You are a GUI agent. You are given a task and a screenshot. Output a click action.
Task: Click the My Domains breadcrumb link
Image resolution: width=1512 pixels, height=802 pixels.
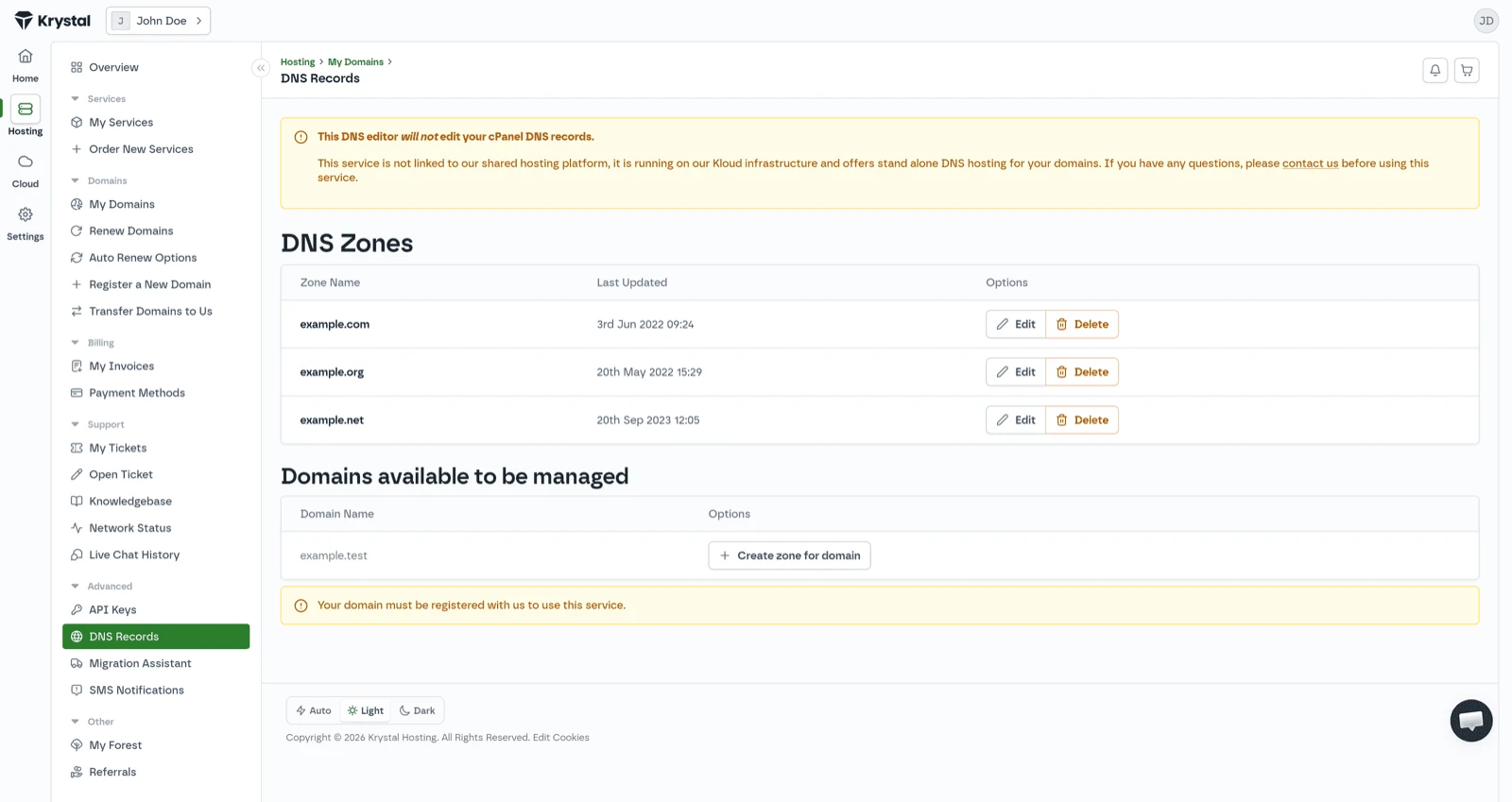click(x=355, y=62)
